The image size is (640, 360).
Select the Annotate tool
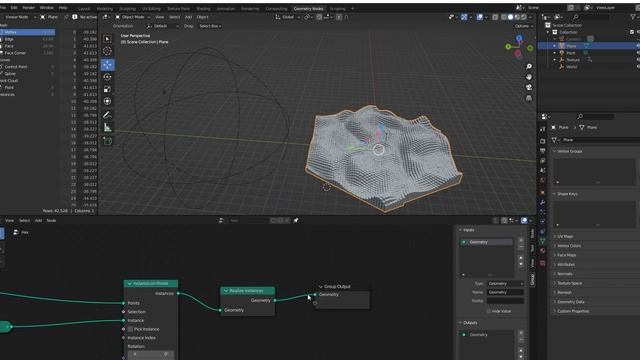pos(107,115)
